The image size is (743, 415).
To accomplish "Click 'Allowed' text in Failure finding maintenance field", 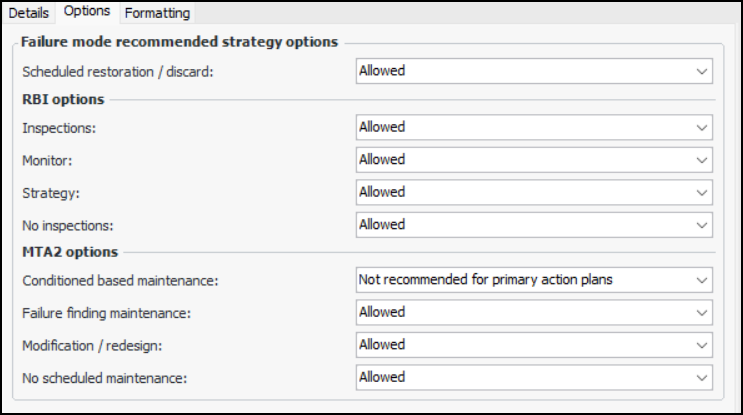I will click(382, 313).
